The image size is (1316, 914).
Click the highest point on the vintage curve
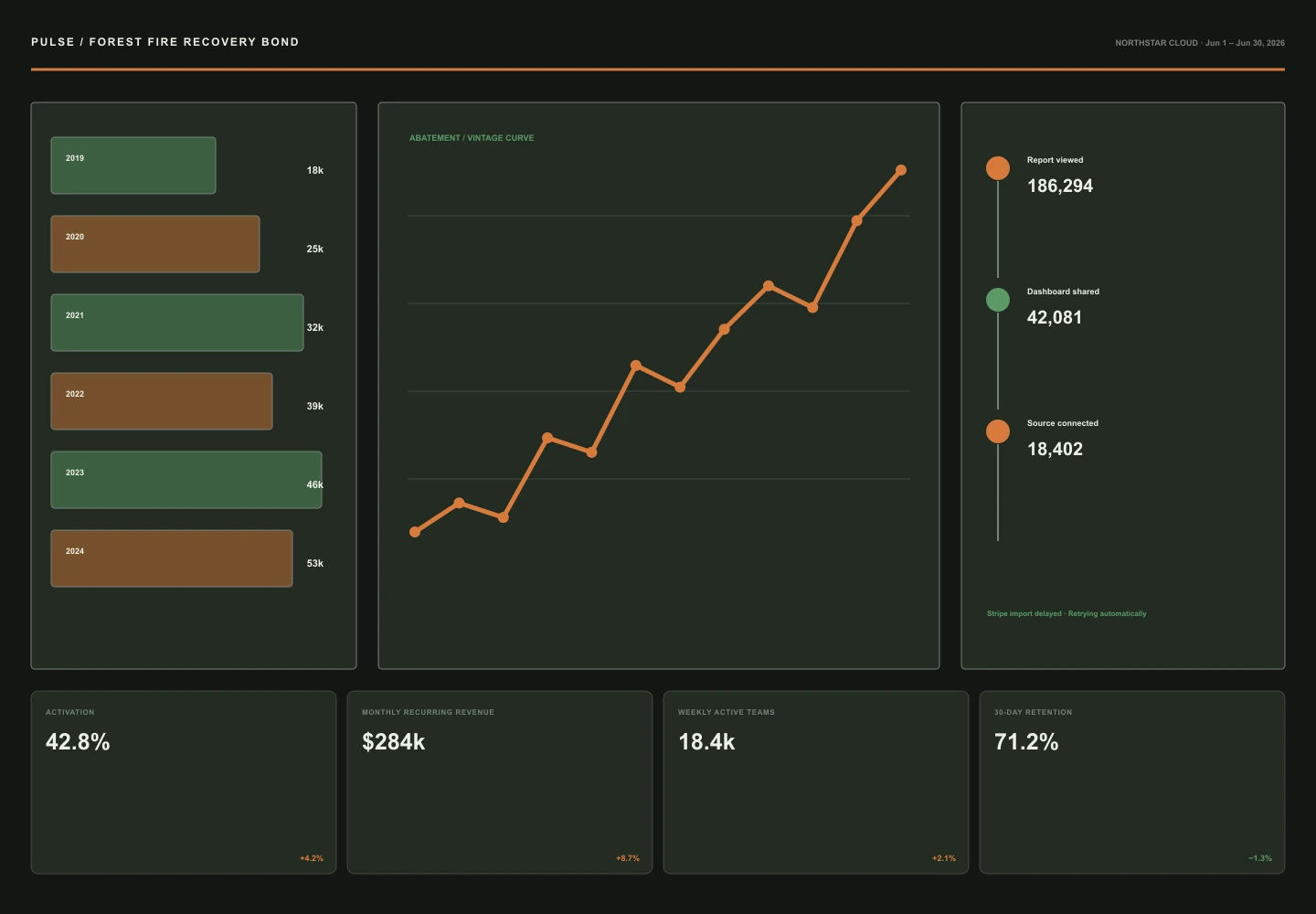900,170
